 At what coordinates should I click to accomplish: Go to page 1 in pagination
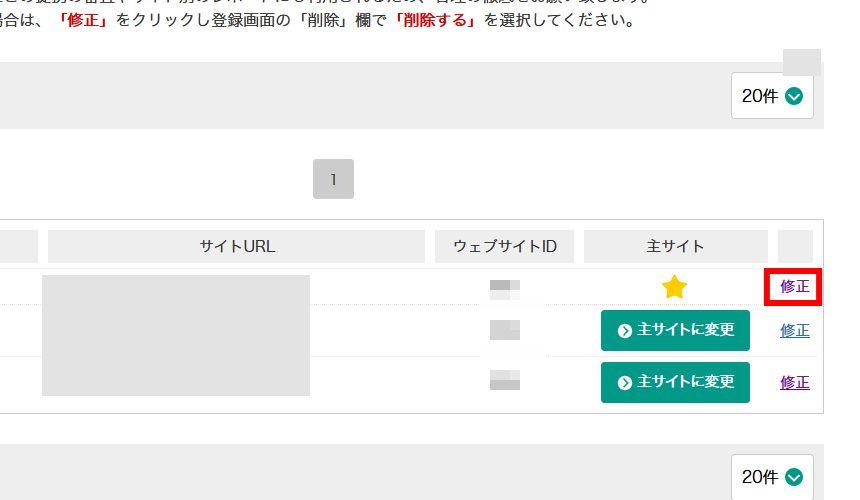pos(333,179)
